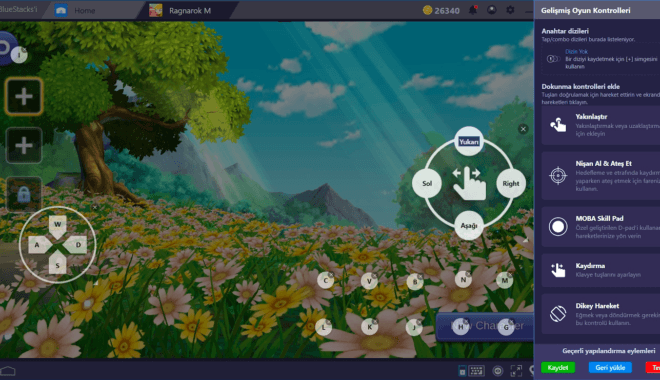Select the Right swipe key
The width and height of the screenshot is (660, 380).
[511, 183]
